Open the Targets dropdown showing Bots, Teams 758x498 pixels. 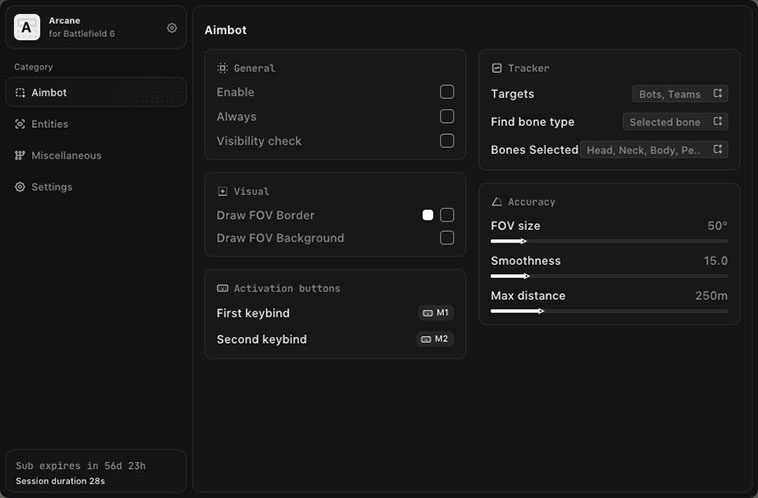coord(680,94)
